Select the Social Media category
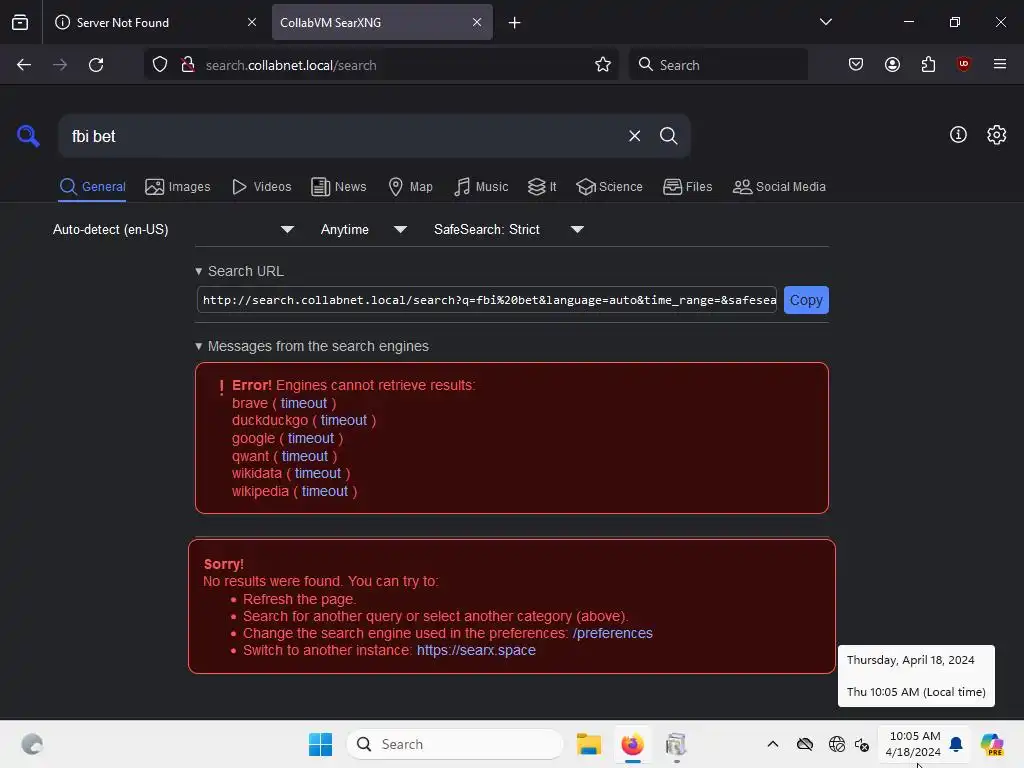The image size is (1024, 768). pos(779,187)
